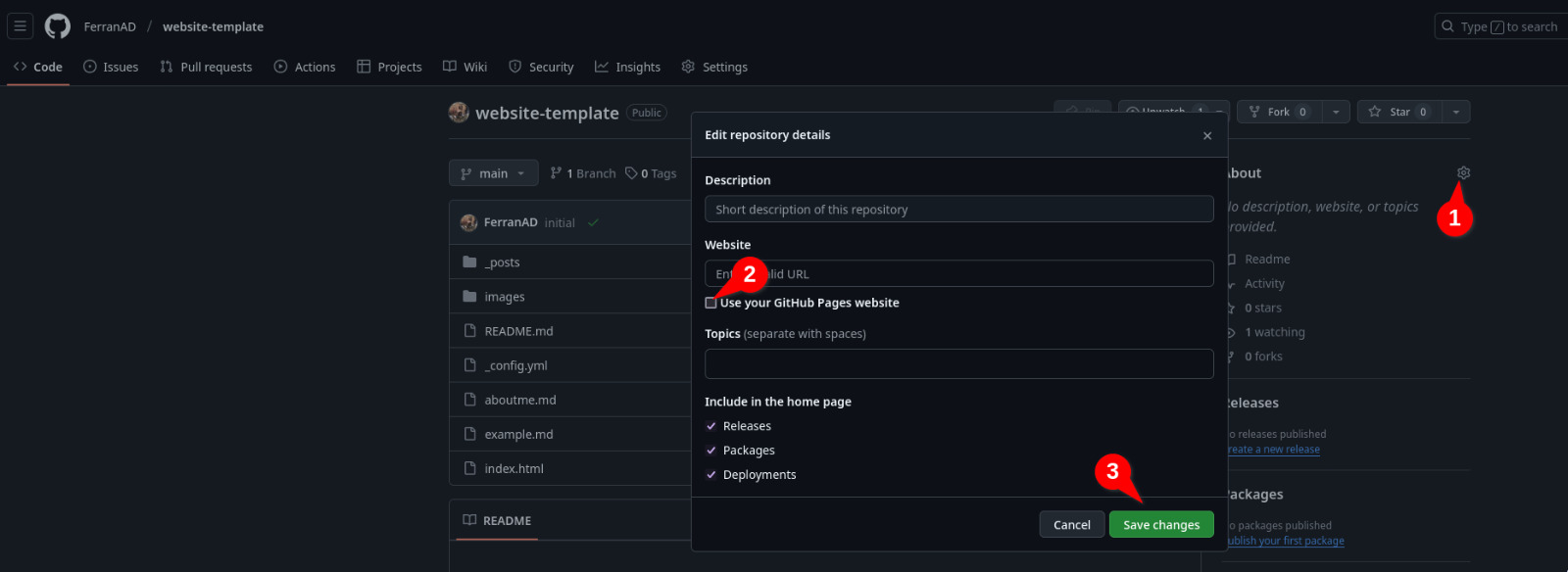Open the hamburger navigation menu
1568x572 pixels.
point(20,26)
